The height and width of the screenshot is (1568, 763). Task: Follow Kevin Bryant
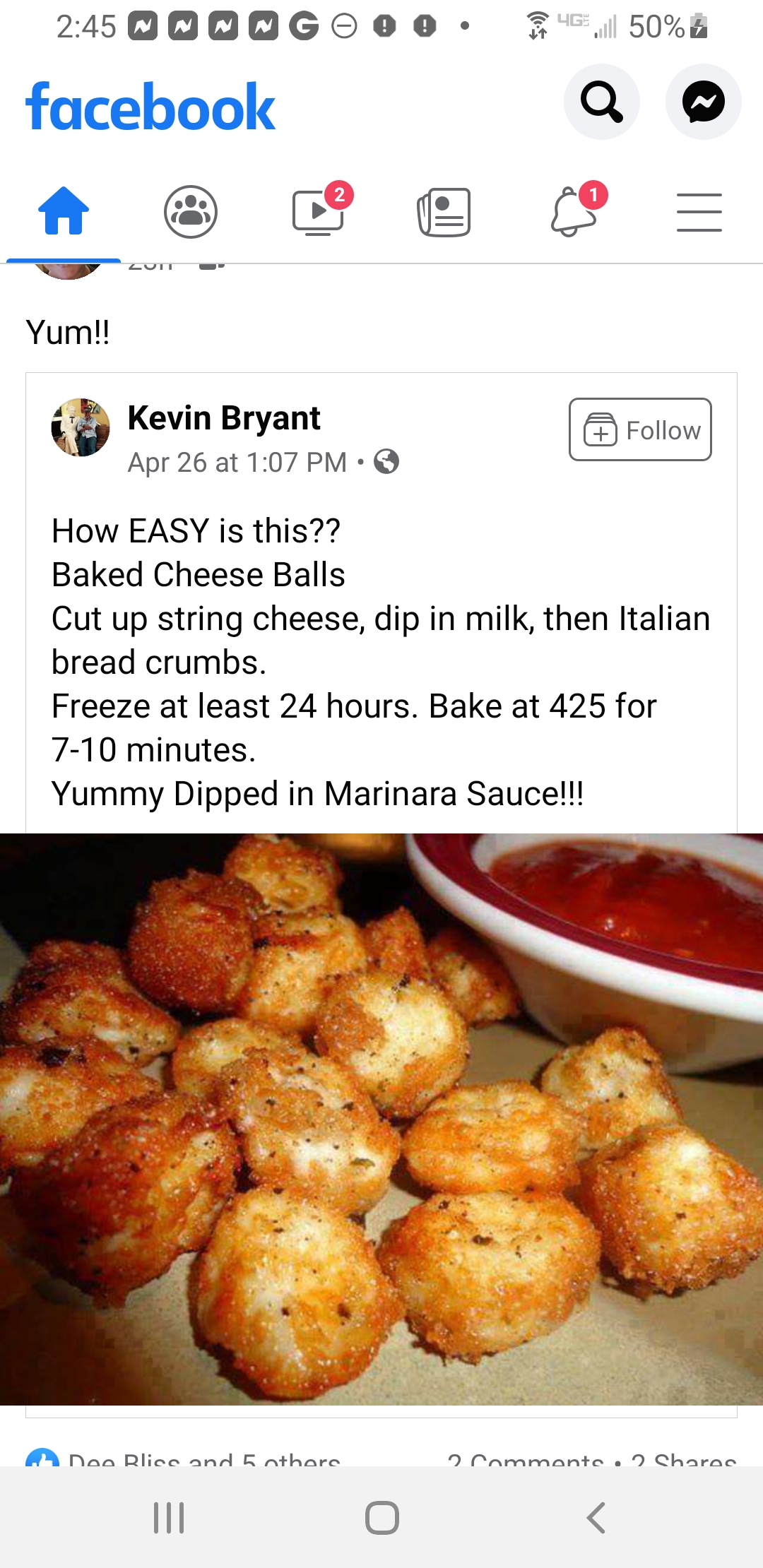[640, 429]
